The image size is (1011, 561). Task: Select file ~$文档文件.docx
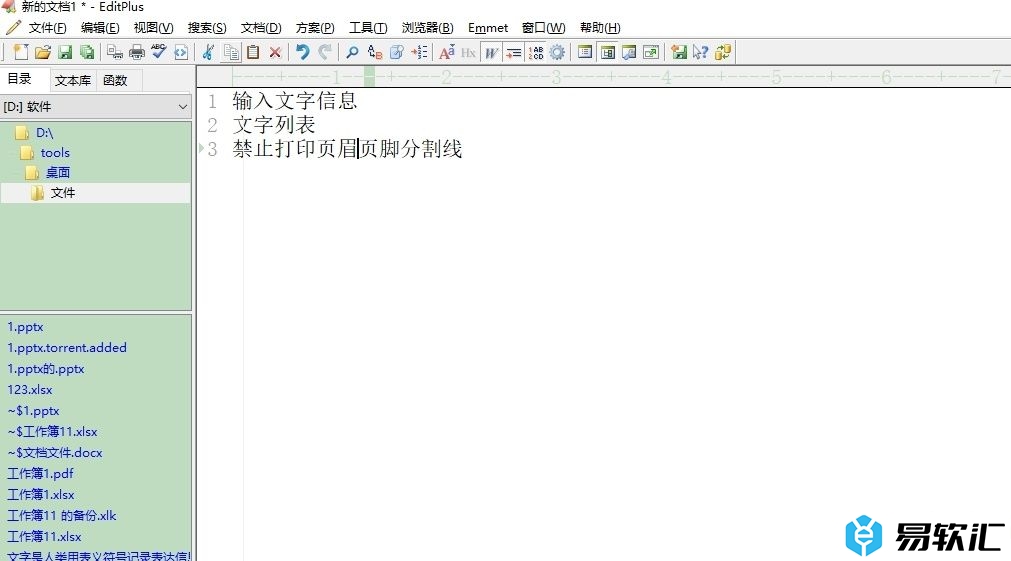pos(55,453)
